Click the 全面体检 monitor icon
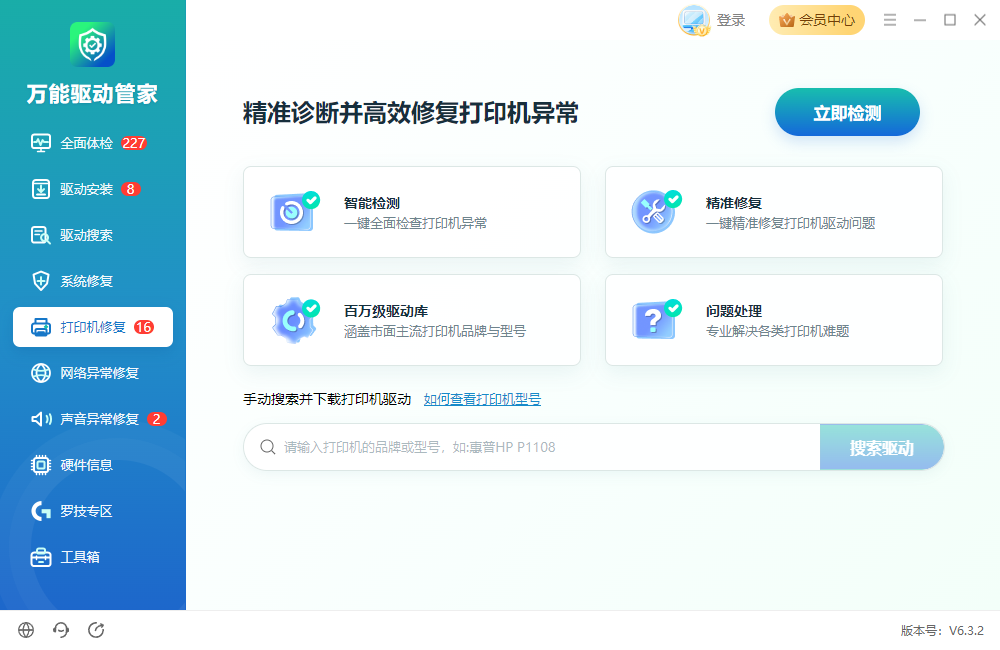The width and height of the screenshot is (1000, 650). click(41, 143)
